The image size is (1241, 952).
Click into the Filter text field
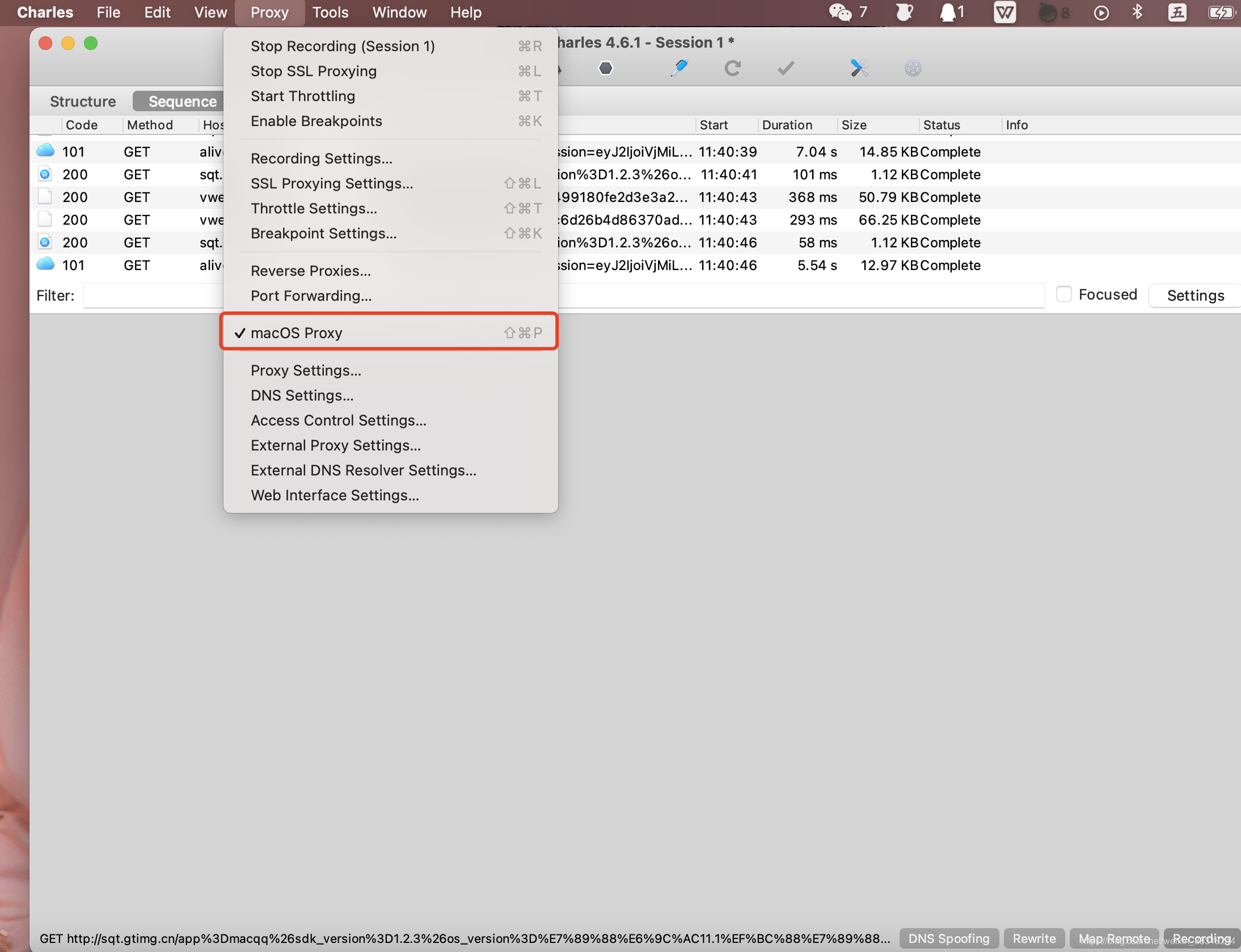pos(564,295)
